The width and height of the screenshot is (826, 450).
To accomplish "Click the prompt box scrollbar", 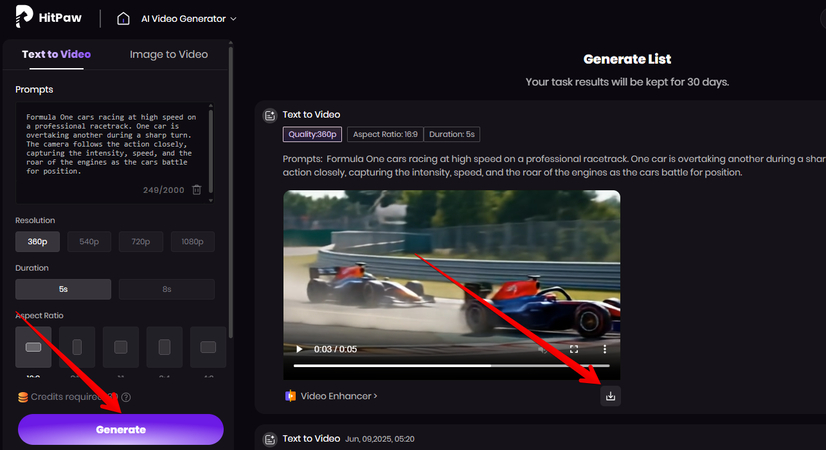I will 211,150.
